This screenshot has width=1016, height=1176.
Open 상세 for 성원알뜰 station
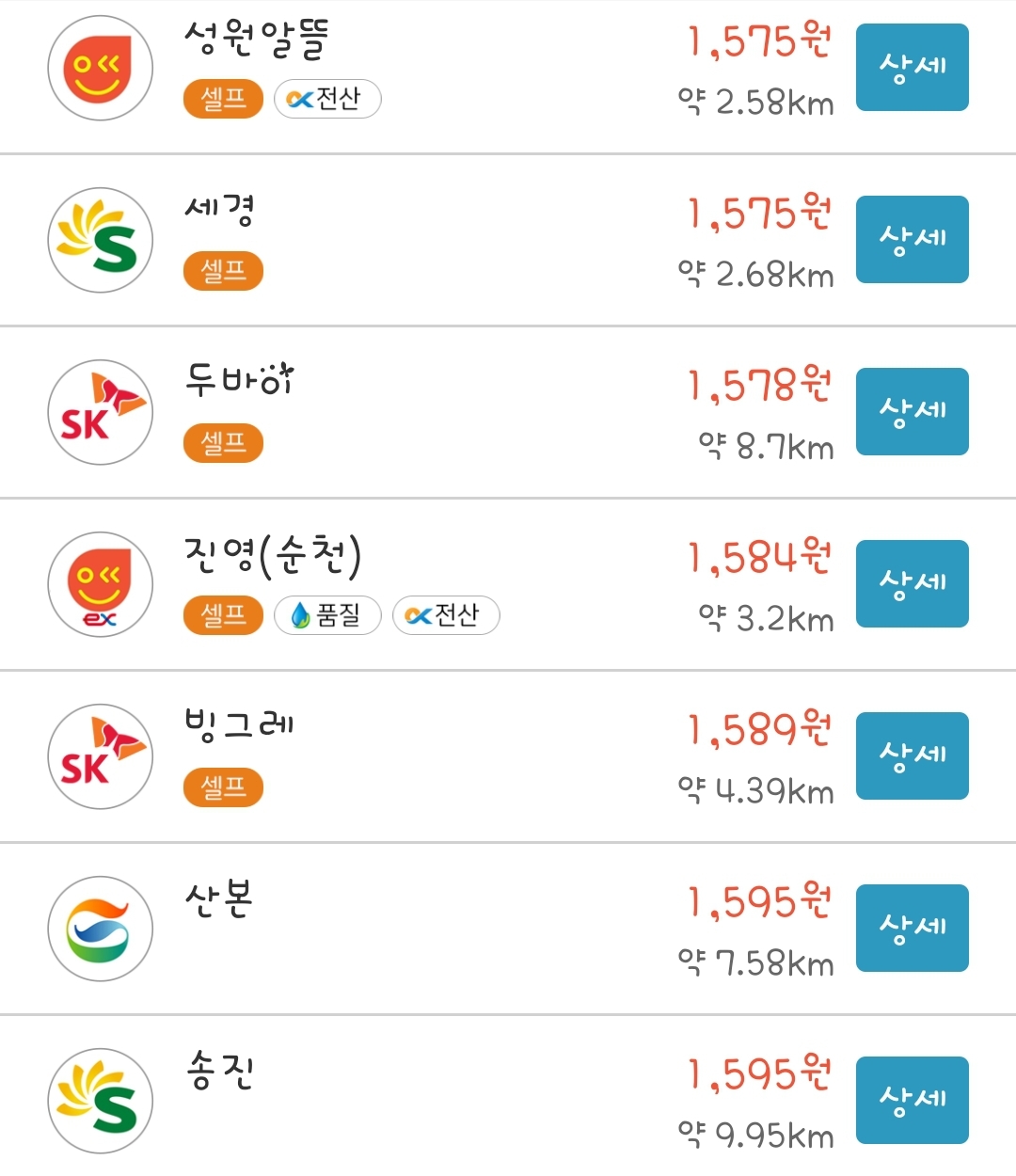click(x=913, y=68)
